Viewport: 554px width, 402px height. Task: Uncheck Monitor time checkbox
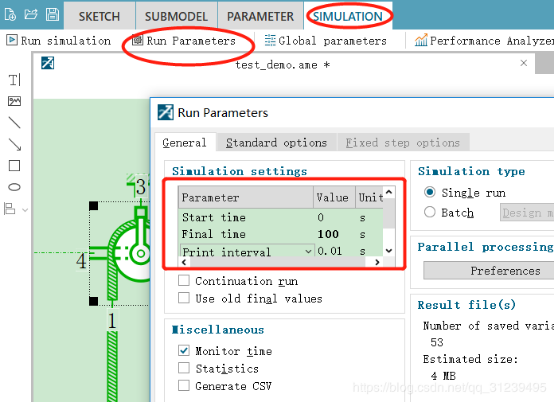pos(184,350)
